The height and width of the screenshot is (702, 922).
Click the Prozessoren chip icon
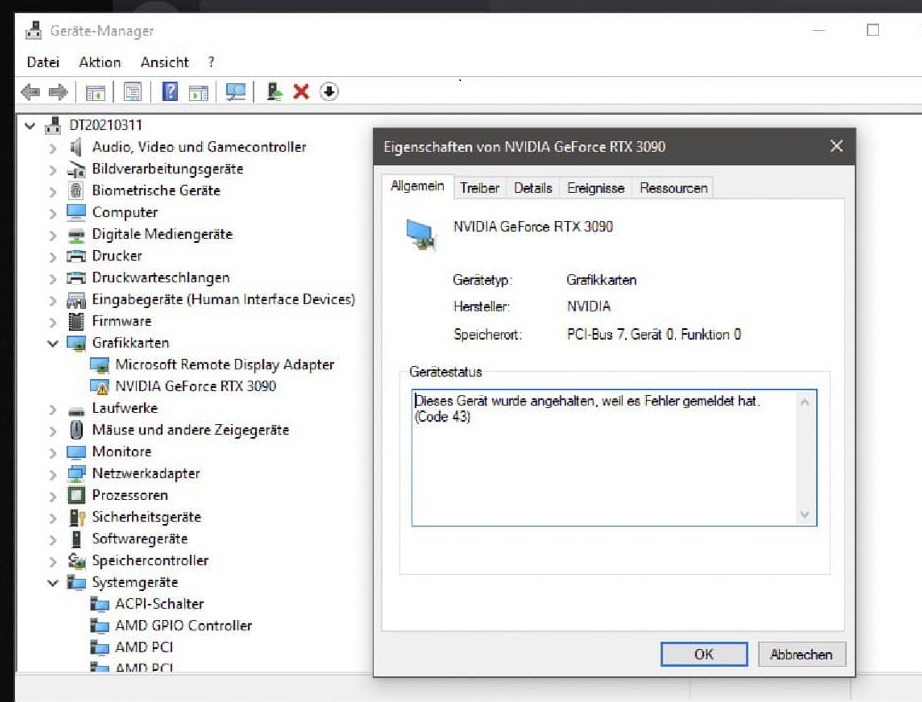[76, 495]
